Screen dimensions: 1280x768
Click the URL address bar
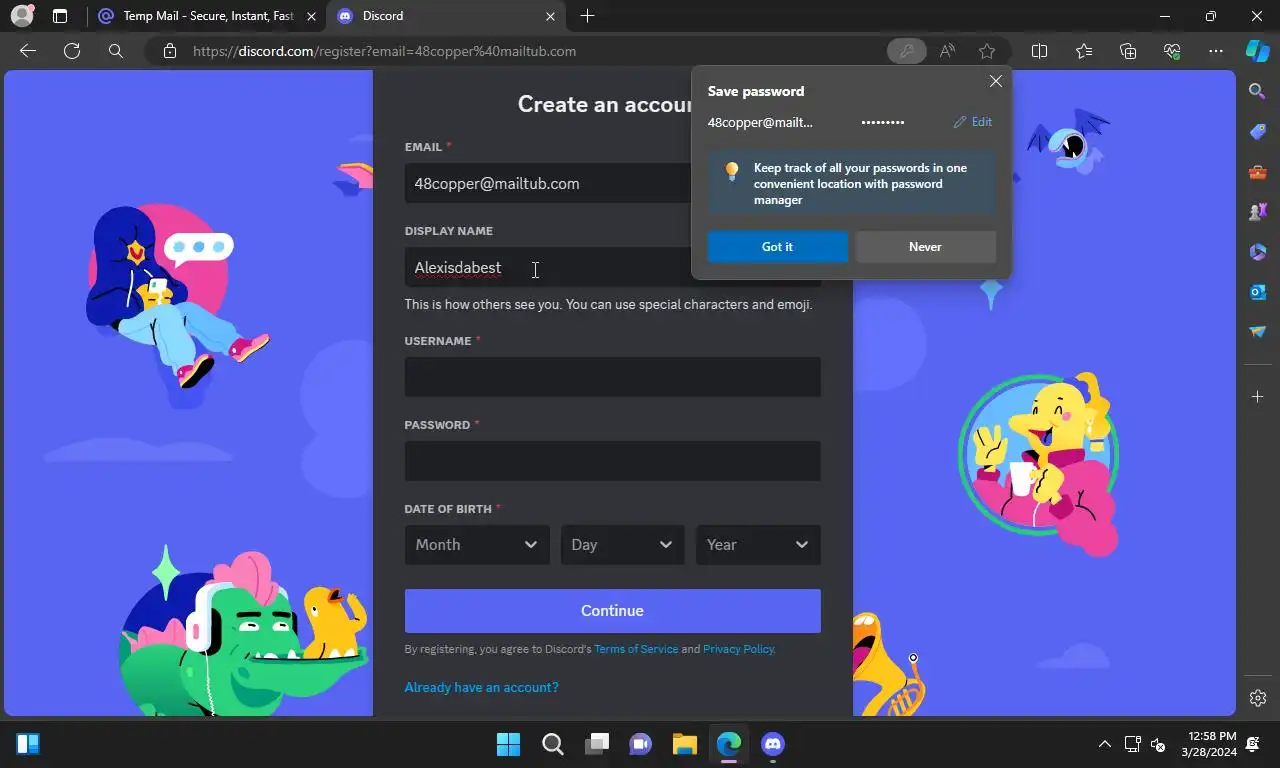point(530,51)
